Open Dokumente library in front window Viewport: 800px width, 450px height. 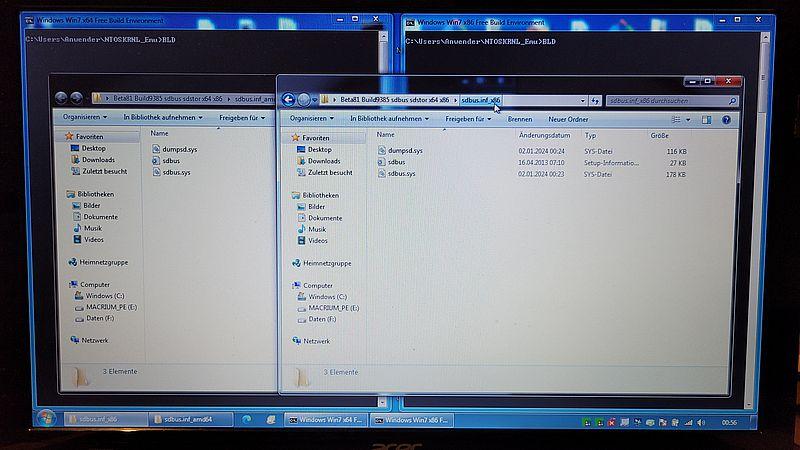tap(320, 218)
